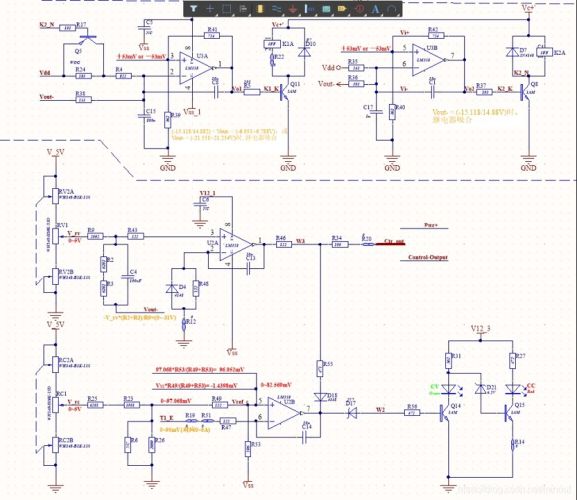Activate the Place Wire tool
Screen dimensions: 577x500
(x=277, y=8)
